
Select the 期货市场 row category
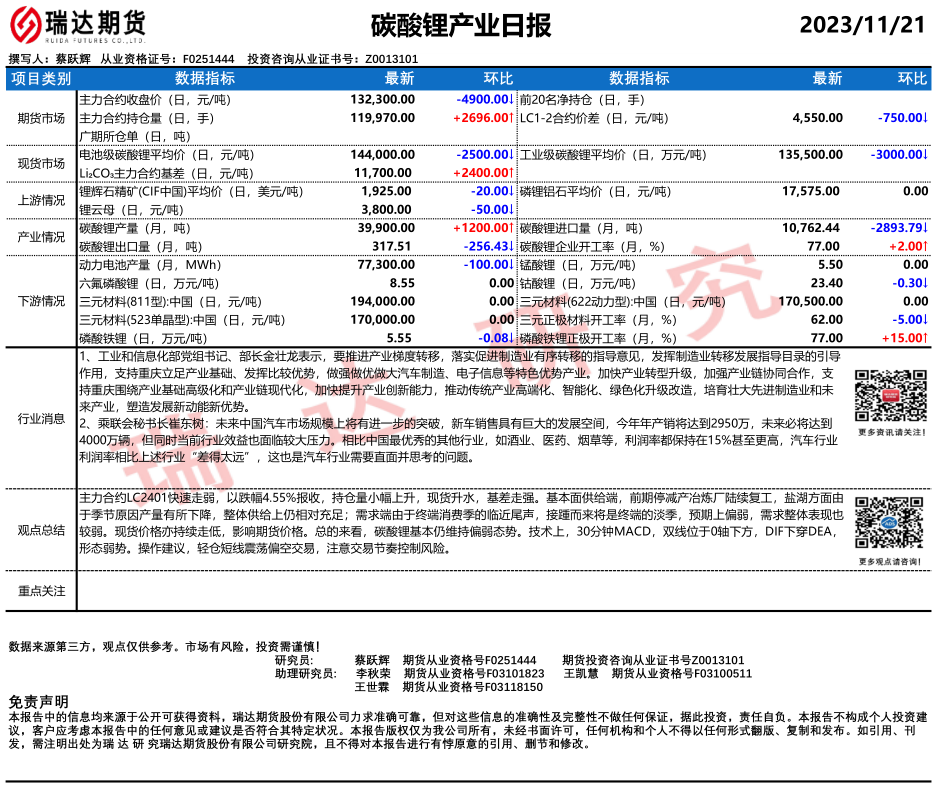tap(41, 118)
